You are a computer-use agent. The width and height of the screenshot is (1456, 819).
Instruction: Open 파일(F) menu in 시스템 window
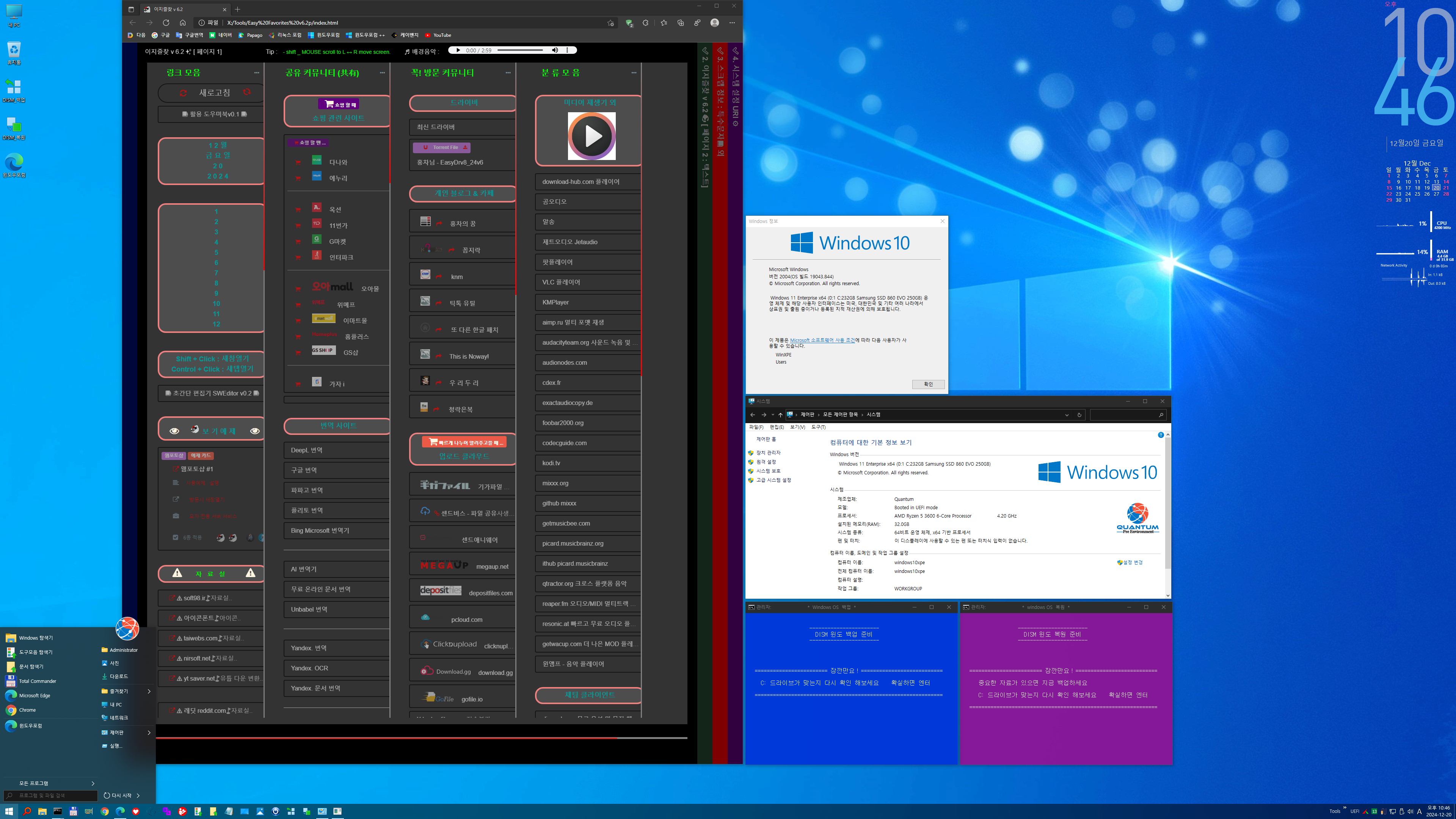pos(756,427)
